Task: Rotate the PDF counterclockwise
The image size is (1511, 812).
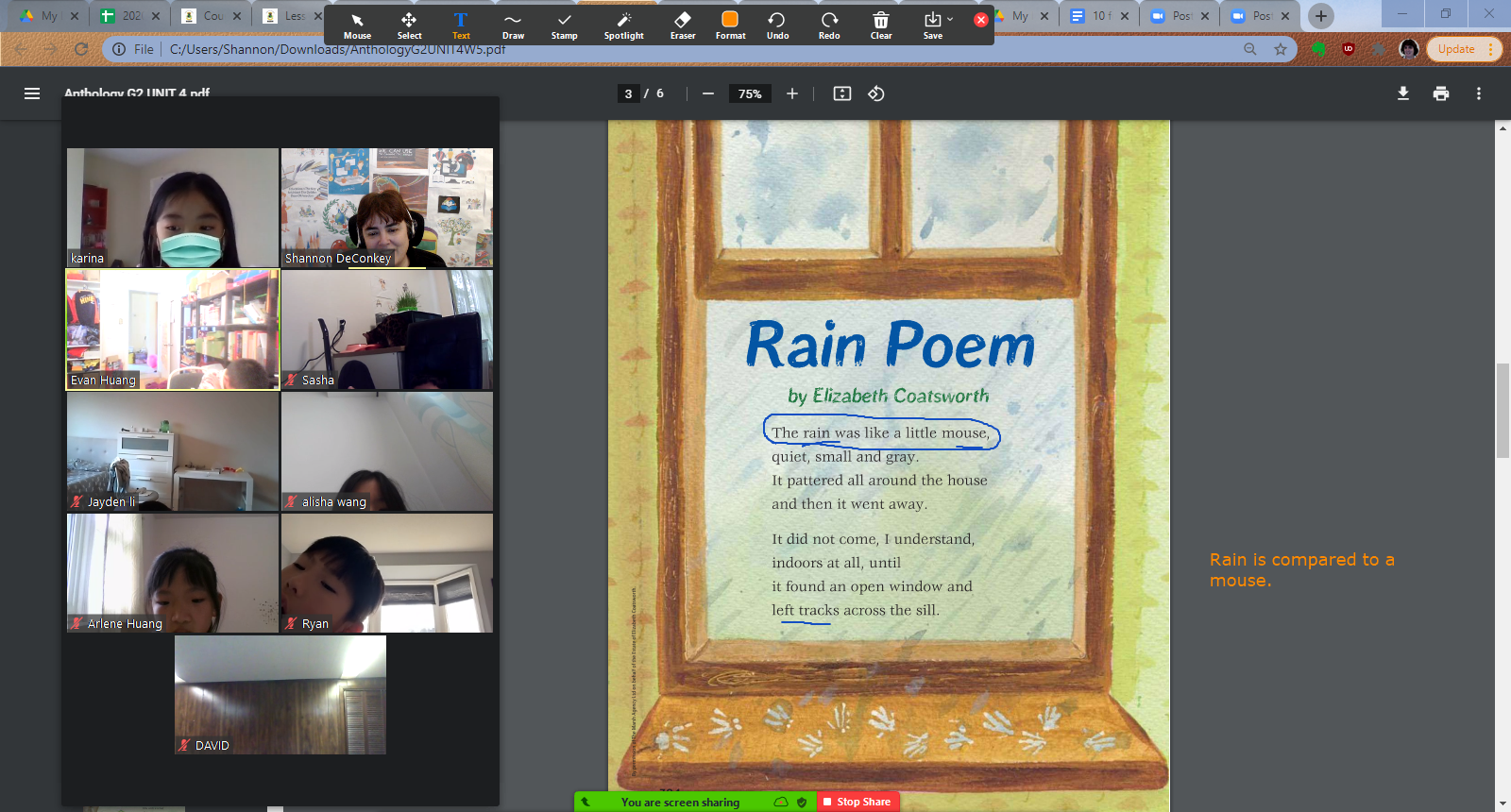Action: tap(876, 93)
